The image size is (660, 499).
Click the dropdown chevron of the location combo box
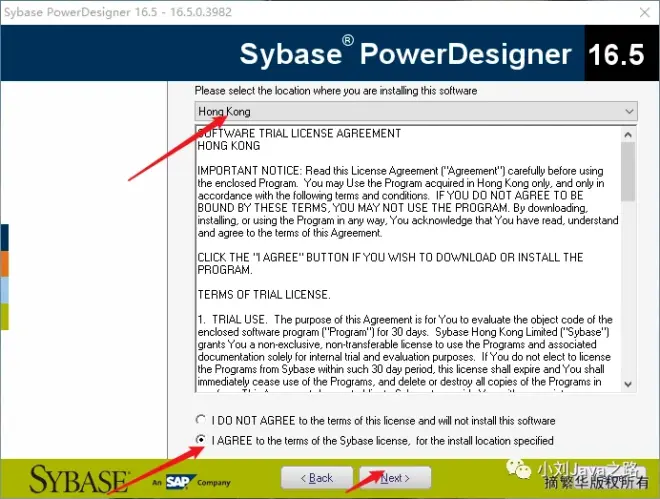[629, 111]
